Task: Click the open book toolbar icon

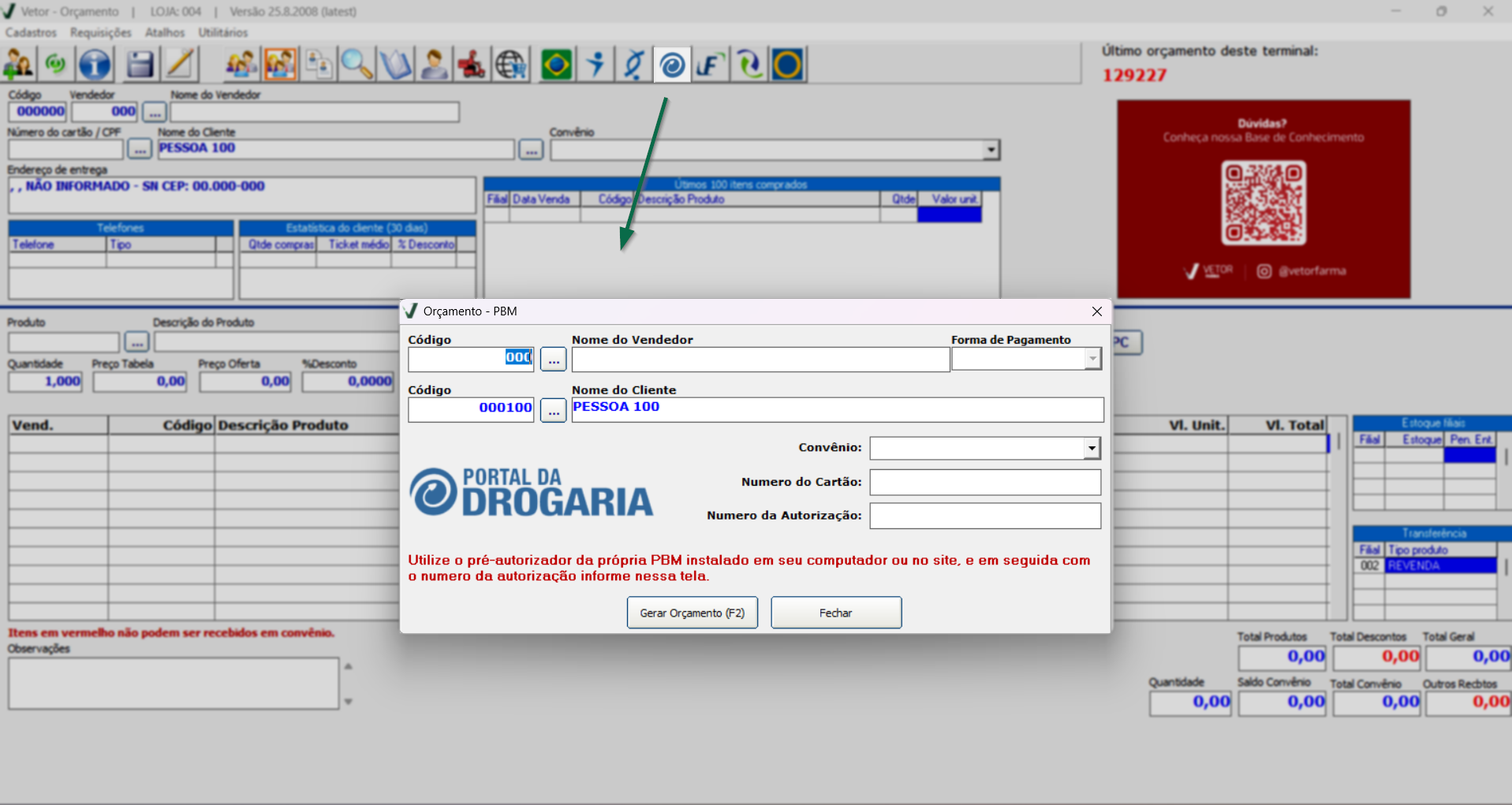Action: (x=395, y=65)
